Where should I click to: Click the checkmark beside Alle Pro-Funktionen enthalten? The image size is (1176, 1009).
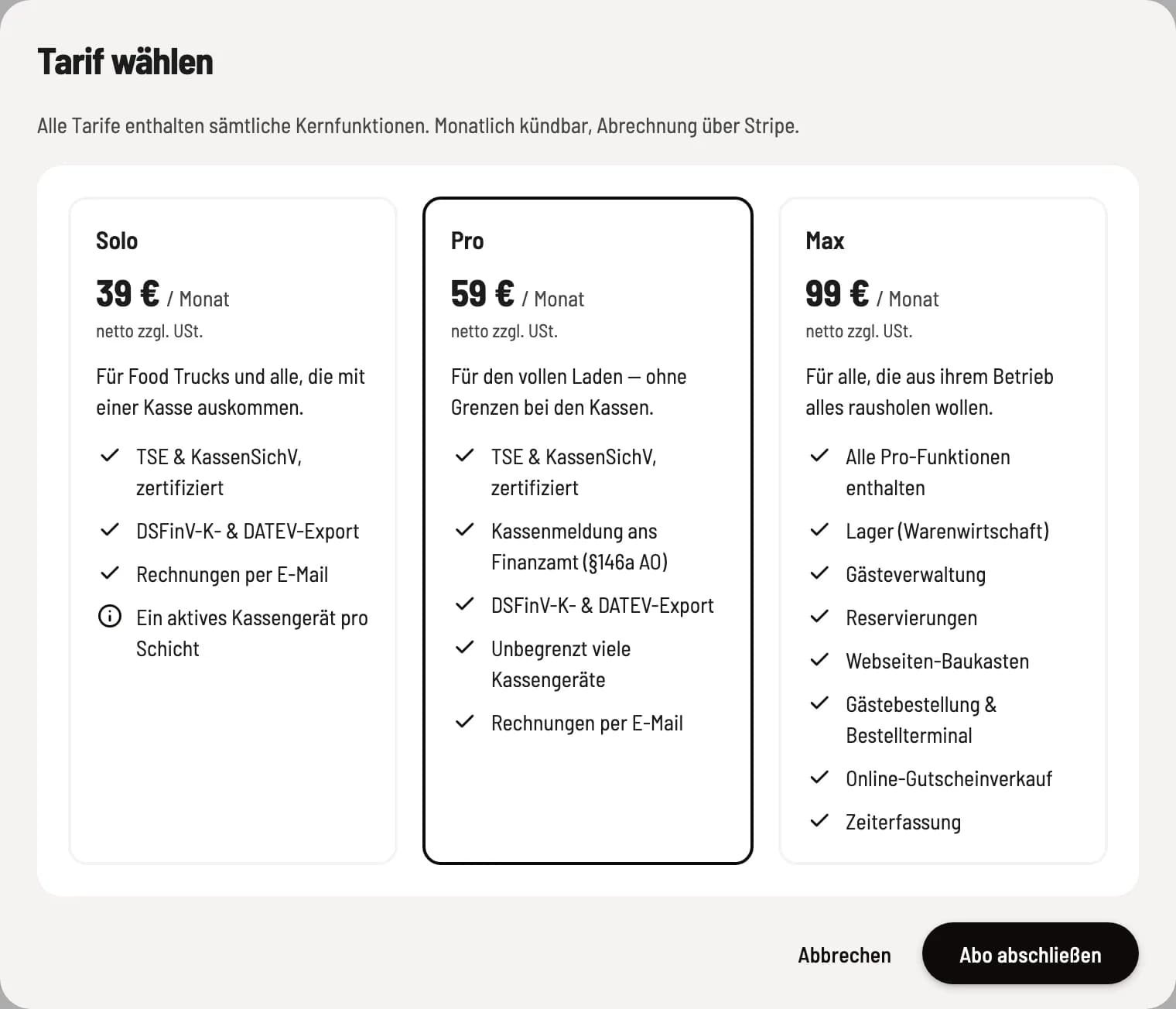[819, 456]
